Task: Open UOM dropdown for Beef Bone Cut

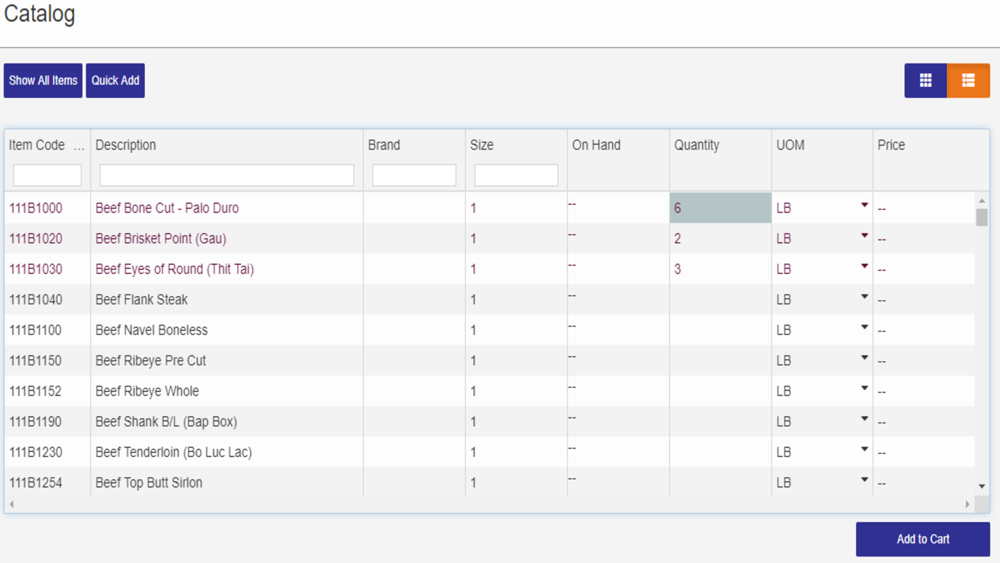Action: click(864, 205)
